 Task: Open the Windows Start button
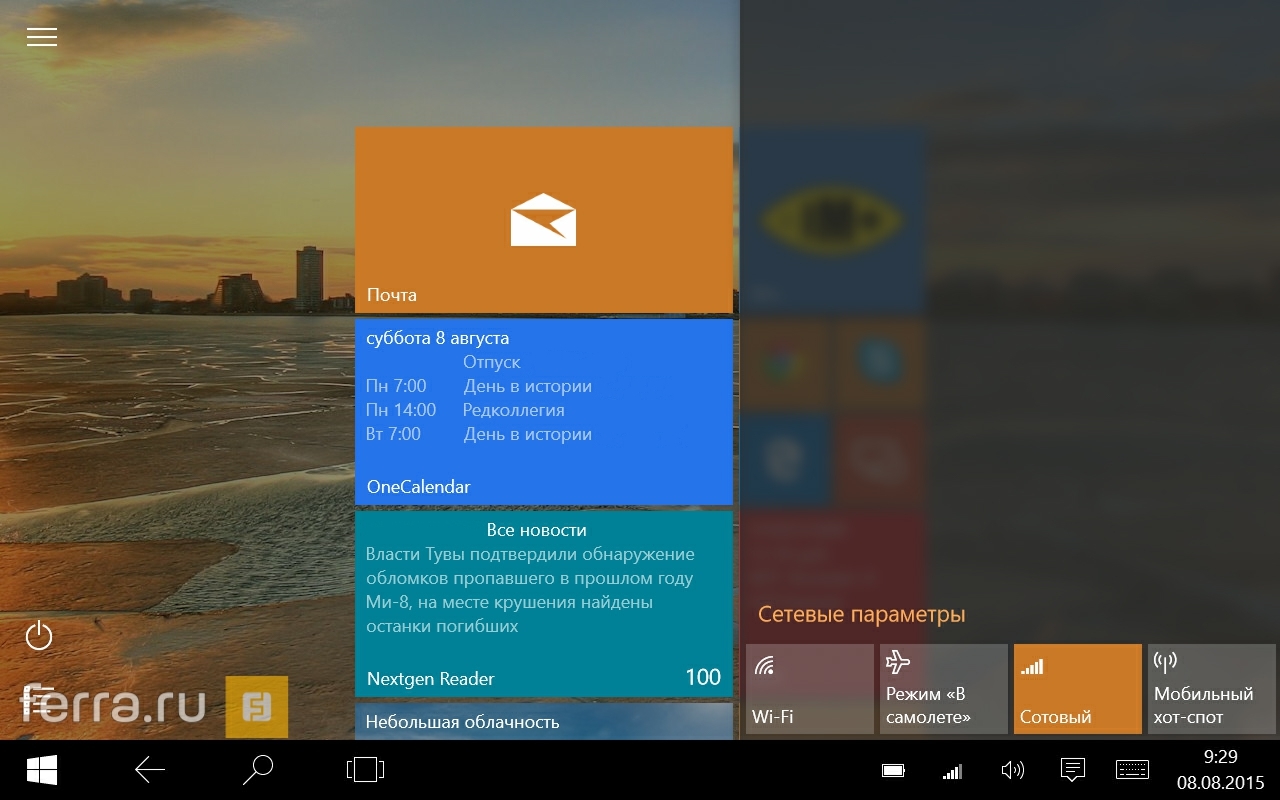click(42, 769)
